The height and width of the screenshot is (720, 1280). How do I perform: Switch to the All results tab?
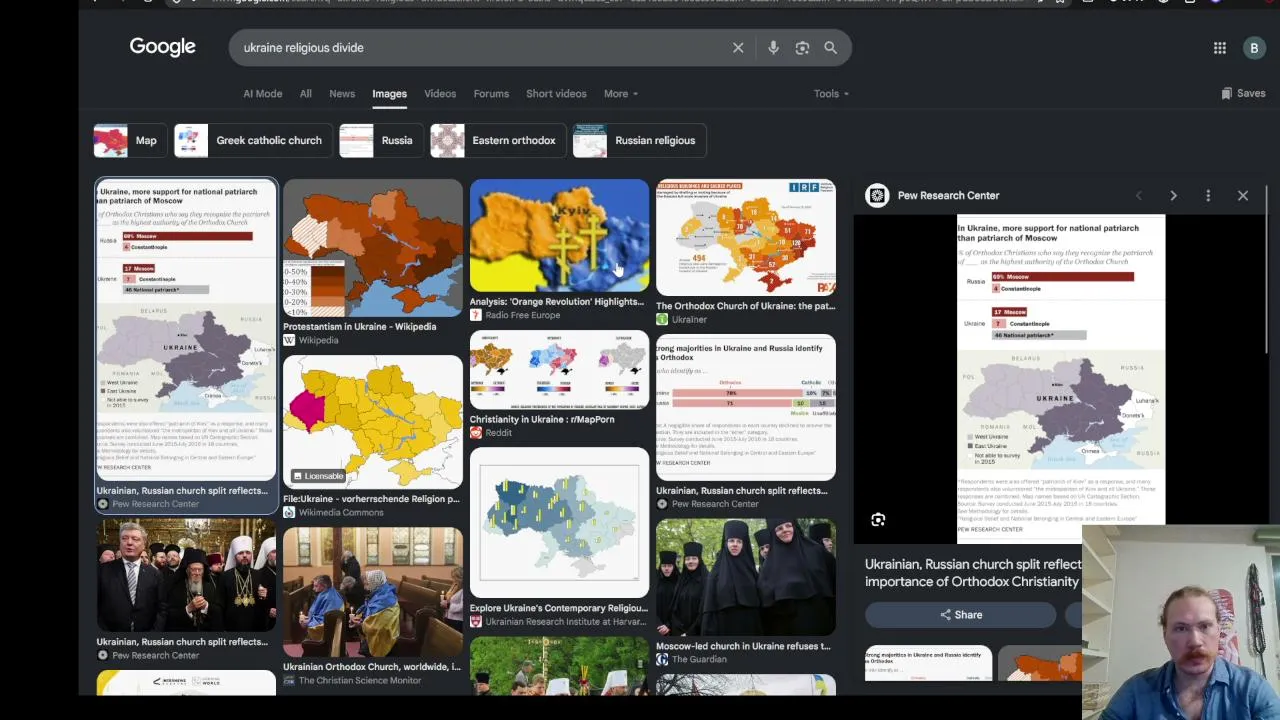pyautogui.click(x=306, y=94)
